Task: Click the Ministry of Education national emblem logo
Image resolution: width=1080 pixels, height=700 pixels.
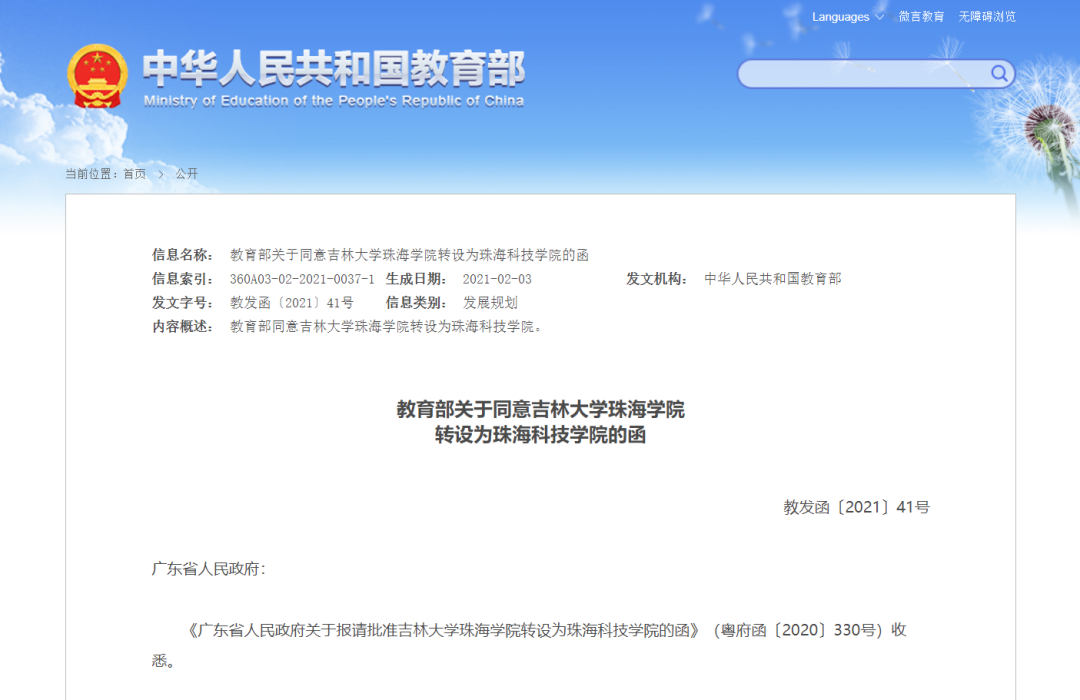Action: (x=97, y=72)
